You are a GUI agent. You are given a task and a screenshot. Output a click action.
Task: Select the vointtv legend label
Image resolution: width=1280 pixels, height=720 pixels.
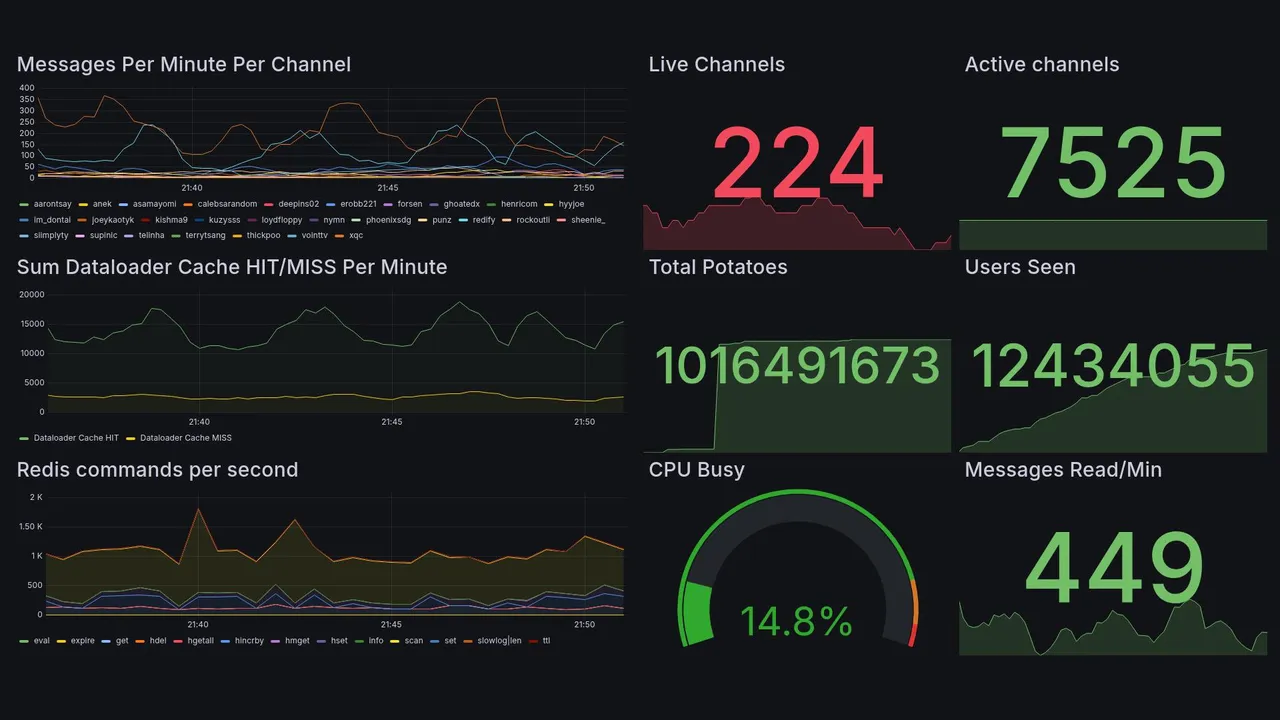point(314,236)
